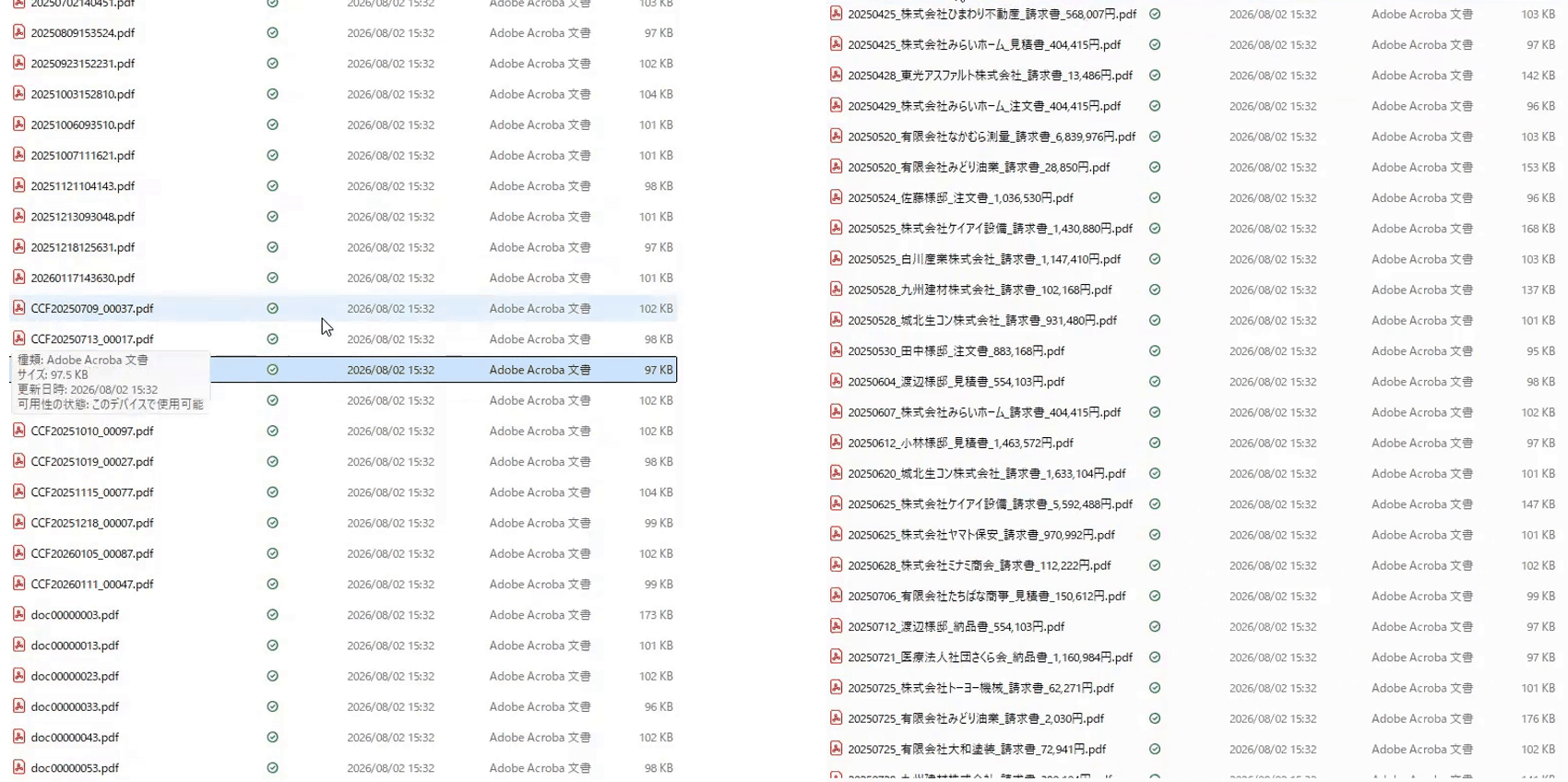Click the PDF icon beside doc00000003.pdf
This screenshot has width=1568, height=782.
pos(18,614)
